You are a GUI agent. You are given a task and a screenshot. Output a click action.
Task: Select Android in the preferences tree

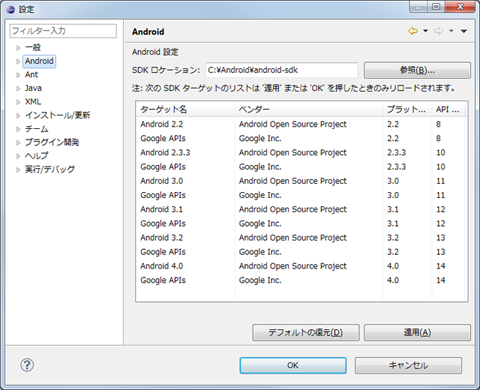click(39, 61)
